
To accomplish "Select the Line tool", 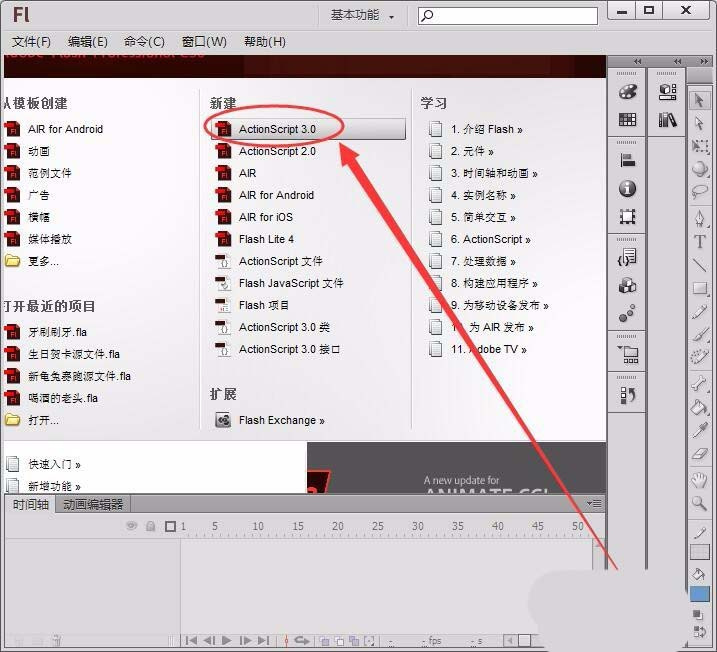I will pos(699,265).
